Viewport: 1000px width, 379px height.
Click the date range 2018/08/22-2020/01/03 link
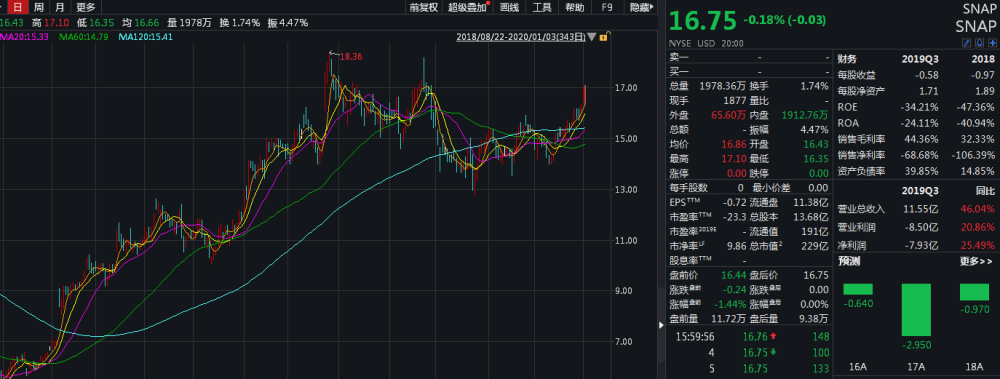[x=521, y=37]
